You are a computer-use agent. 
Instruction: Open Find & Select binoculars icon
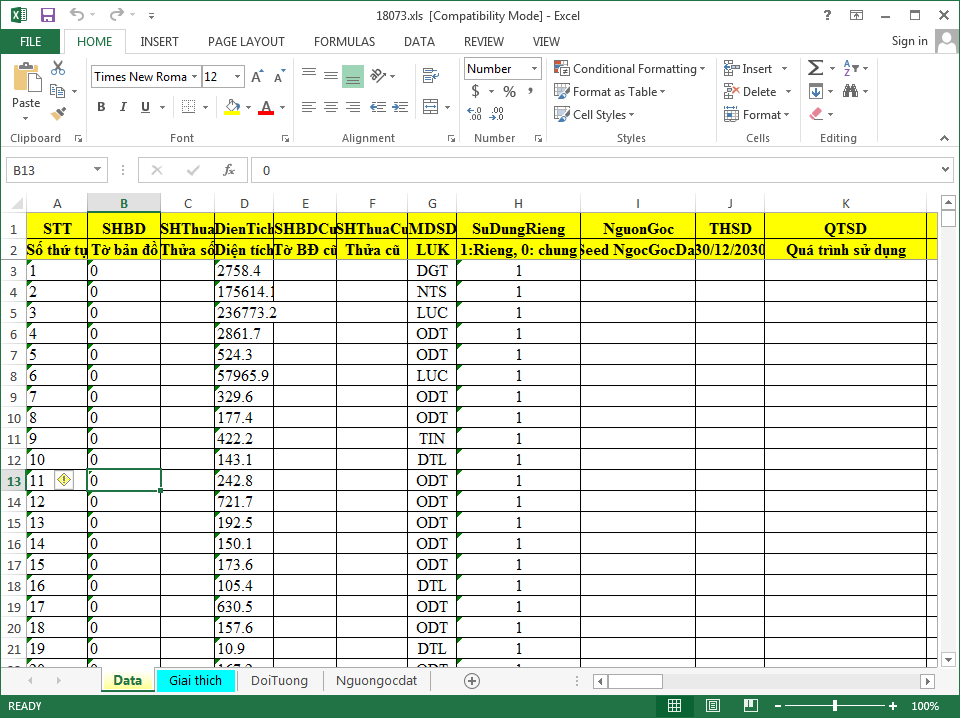pos(850,91)
